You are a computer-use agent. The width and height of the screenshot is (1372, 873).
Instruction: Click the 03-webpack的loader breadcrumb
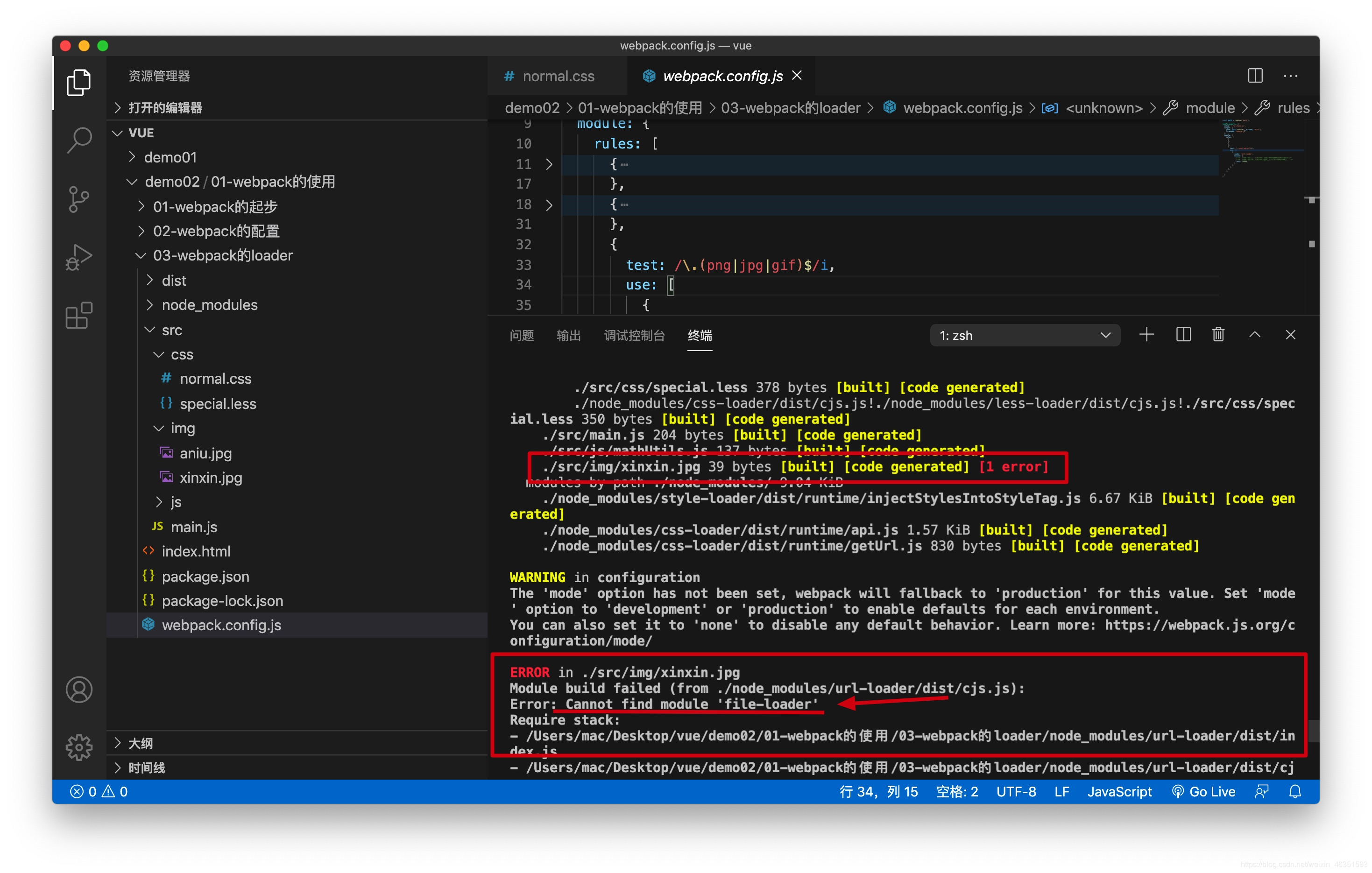pos(790,108)
